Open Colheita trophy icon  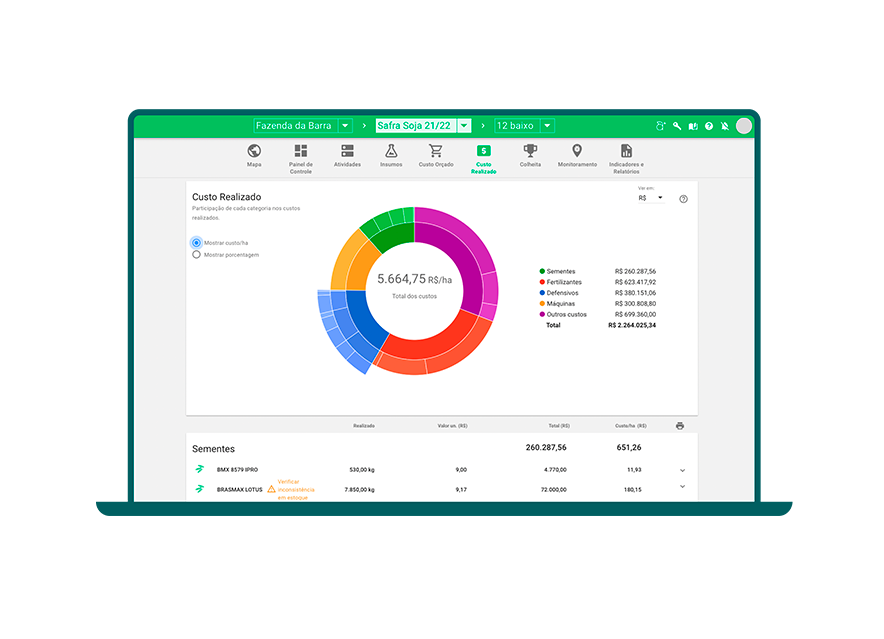530,151
